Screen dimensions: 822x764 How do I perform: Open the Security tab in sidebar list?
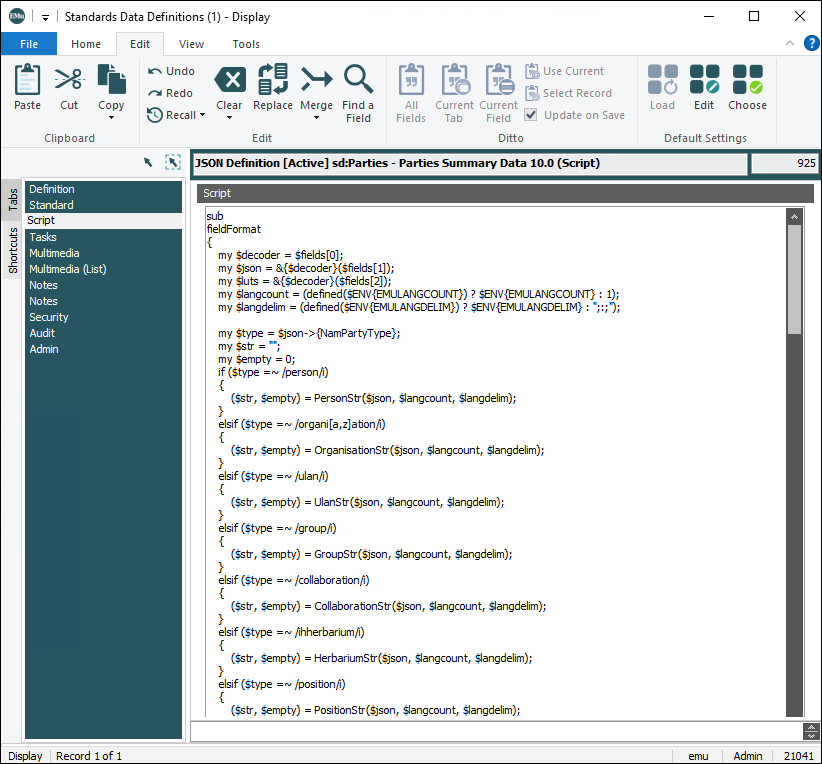49,317
